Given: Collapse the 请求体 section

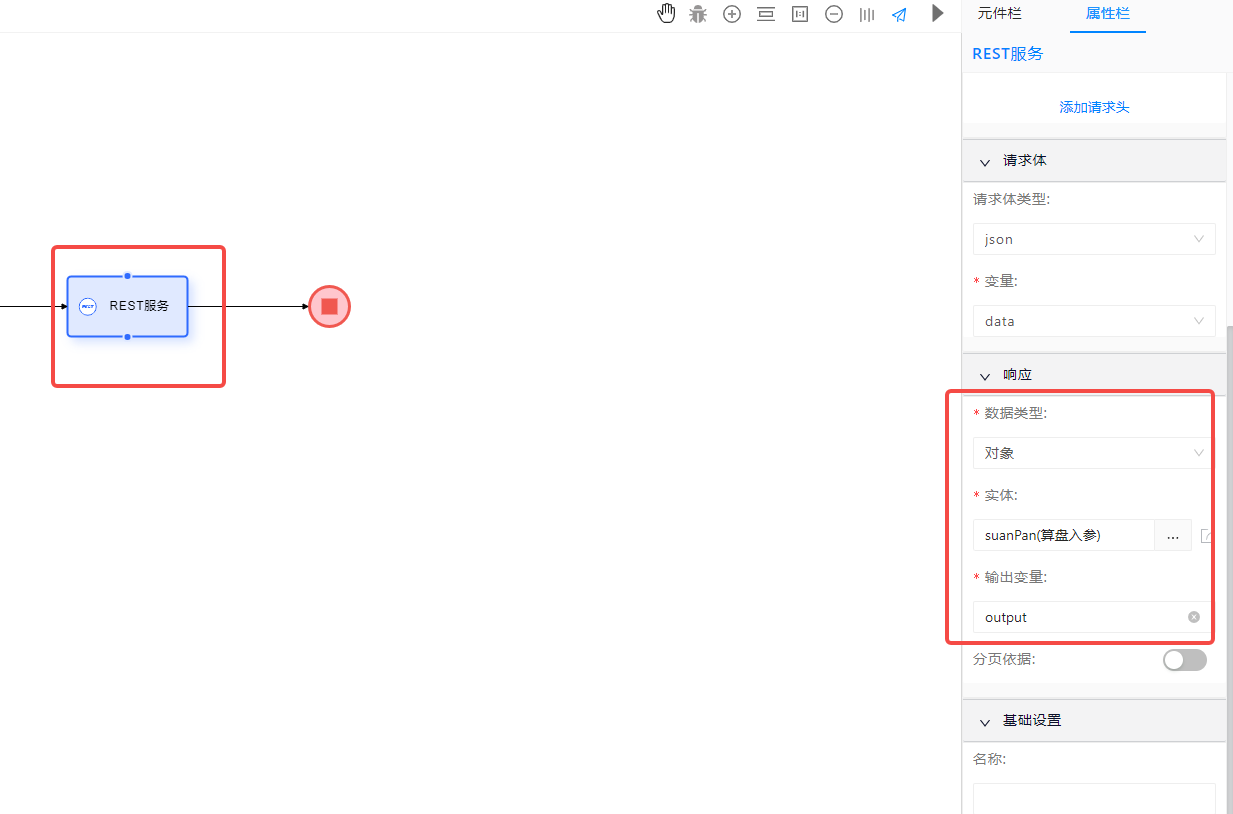Looking at the screenshot, I should (x=985, y=161).
